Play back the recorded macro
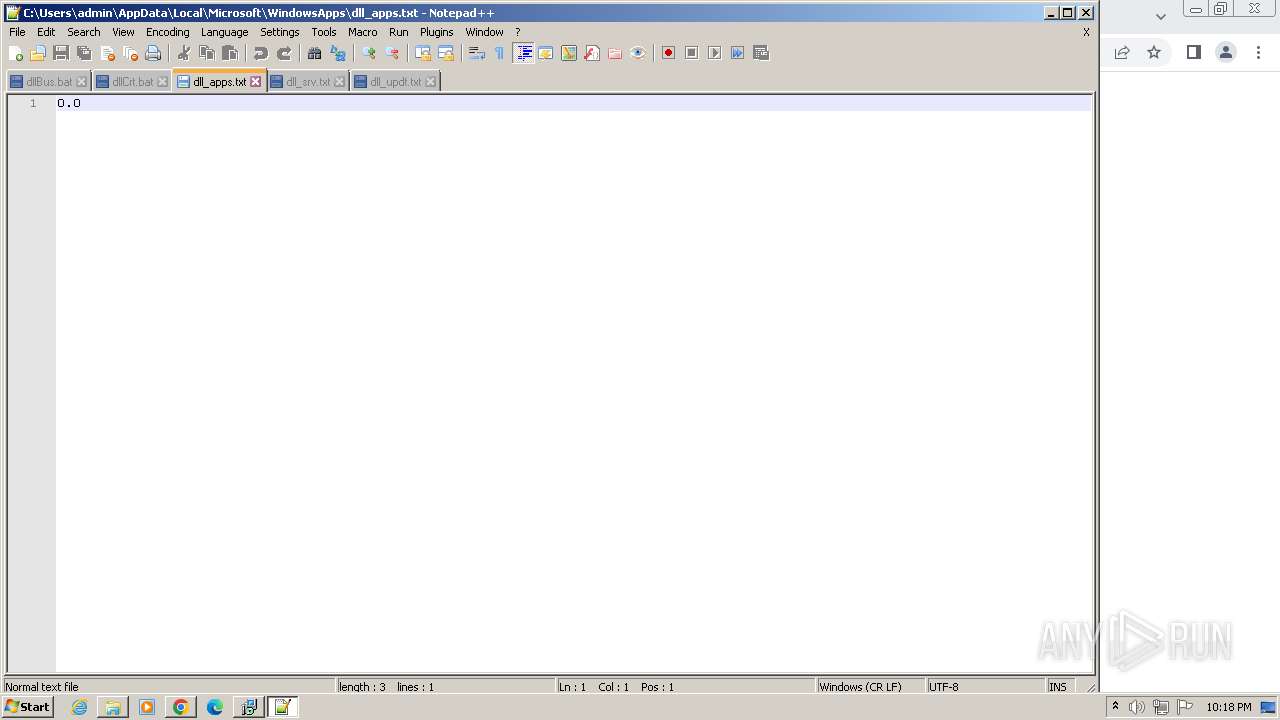This screenshot has height=720, width=1280. pos(714,53)
